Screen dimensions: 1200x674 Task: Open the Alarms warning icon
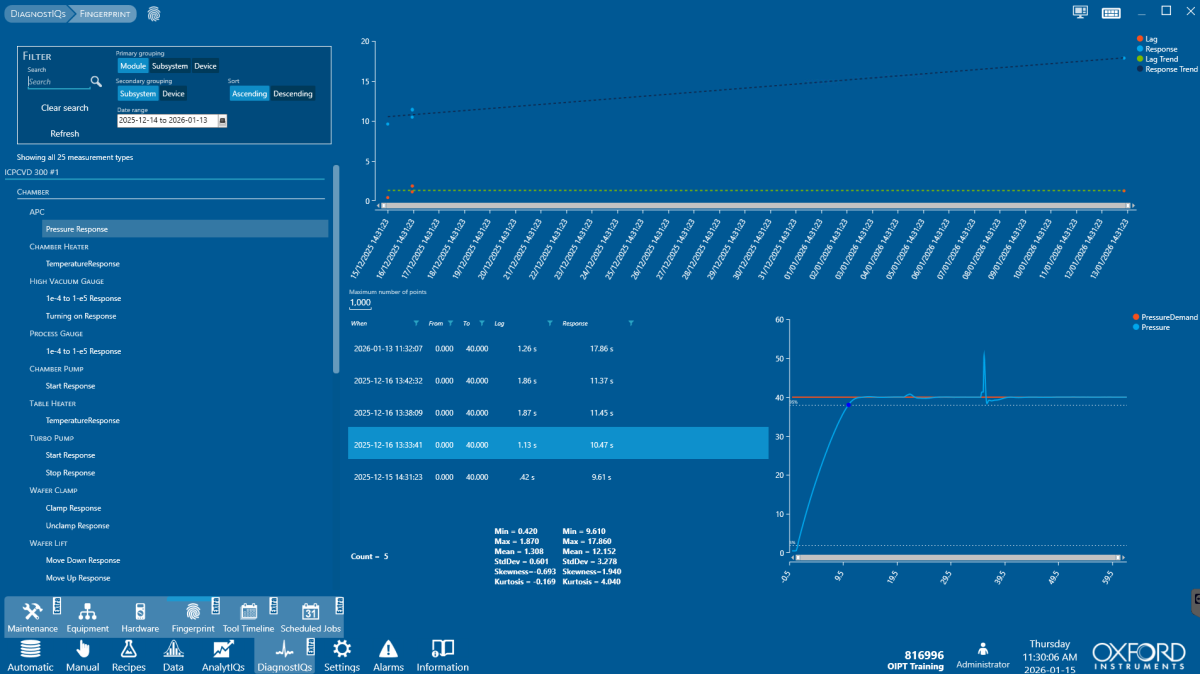pos(388,650)
